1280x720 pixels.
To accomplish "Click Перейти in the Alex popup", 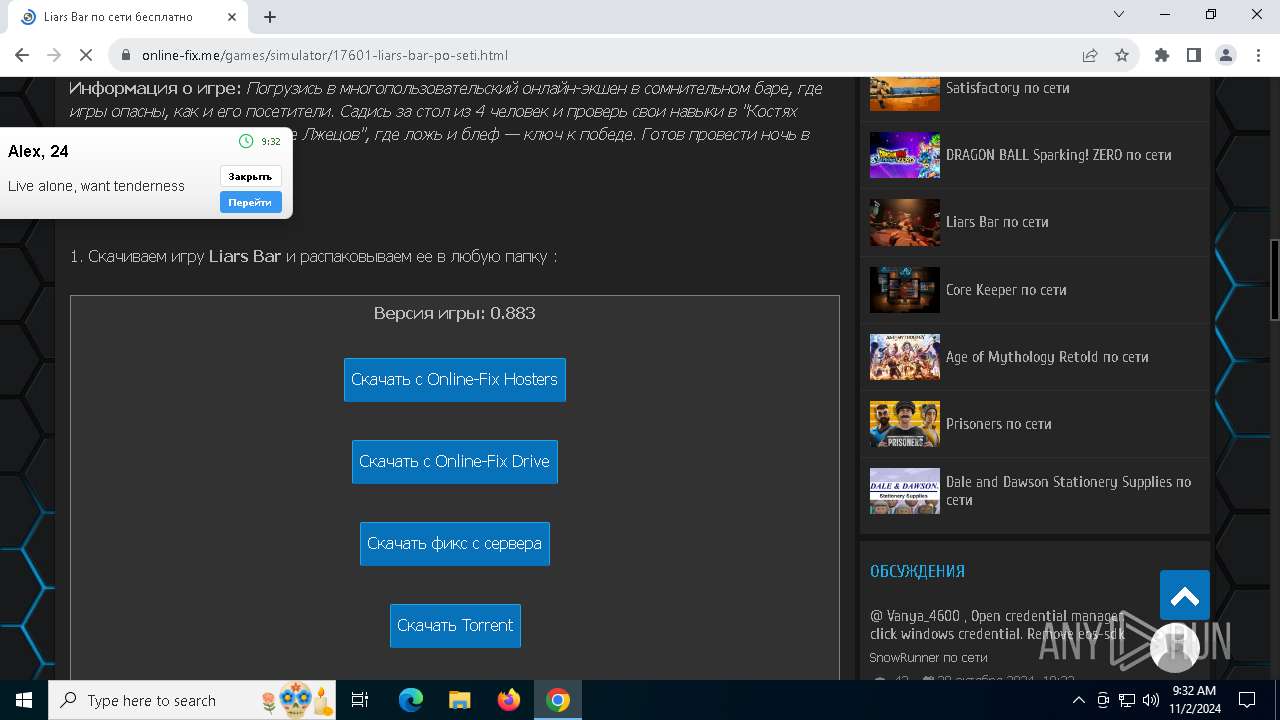I will point(250,202).
